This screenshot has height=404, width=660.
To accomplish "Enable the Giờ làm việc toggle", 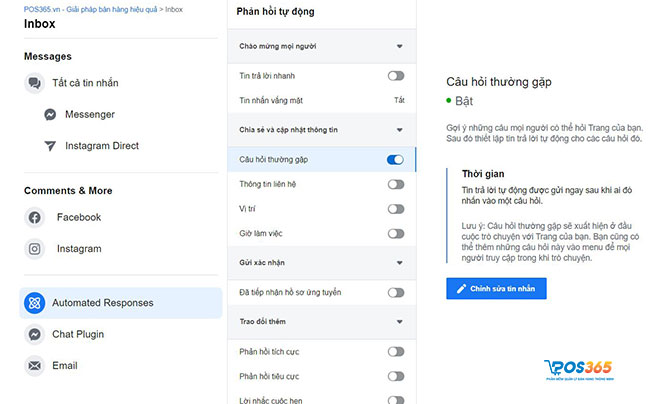I will (396, 234).
